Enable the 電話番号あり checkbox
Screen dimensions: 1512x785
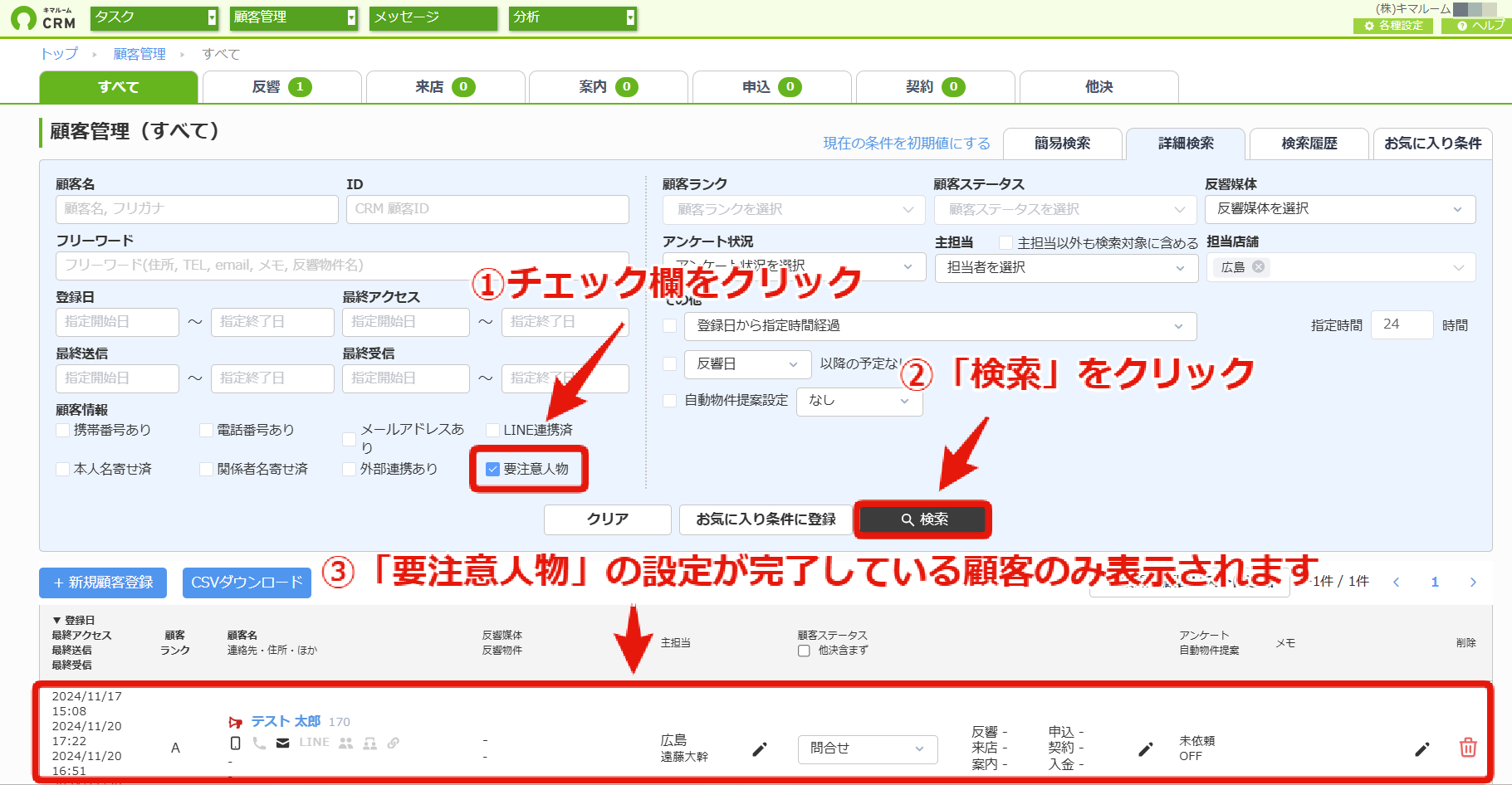pyautogui.click(x=207, y=430)
